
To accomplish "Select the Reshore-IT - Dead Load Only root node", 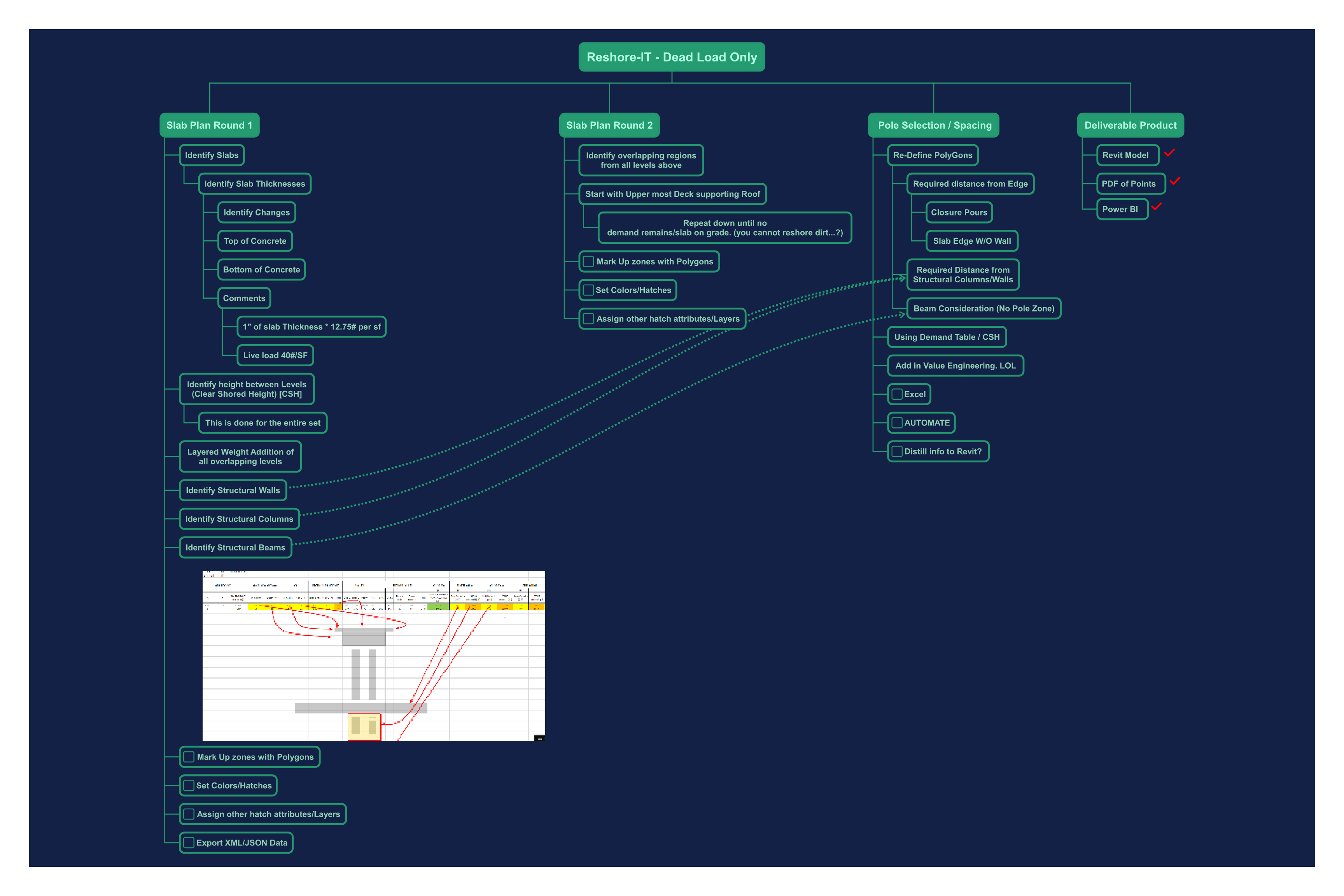I will click(x=672, y=57).
